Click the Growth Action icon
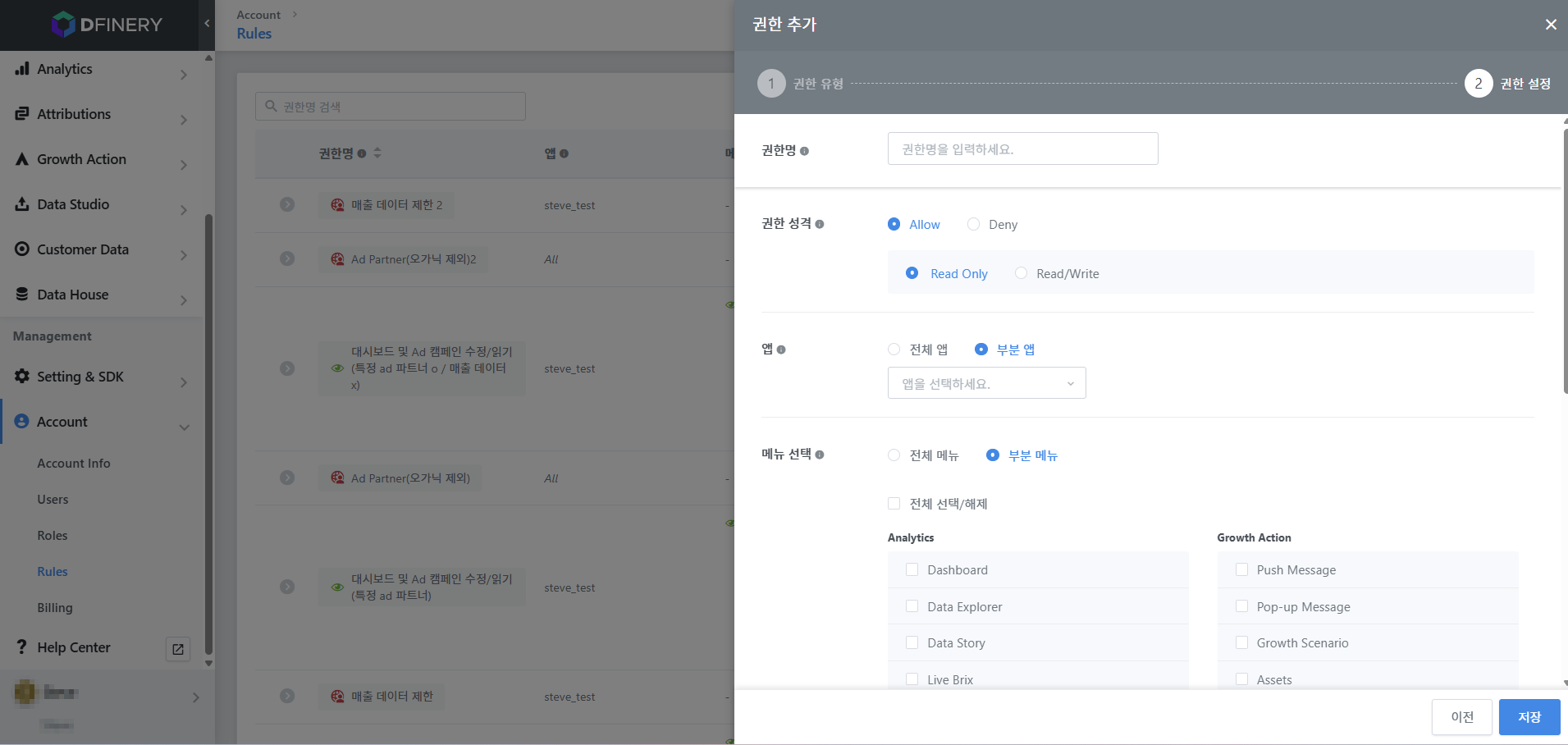 pyautogui.click(x=22, y=159)
